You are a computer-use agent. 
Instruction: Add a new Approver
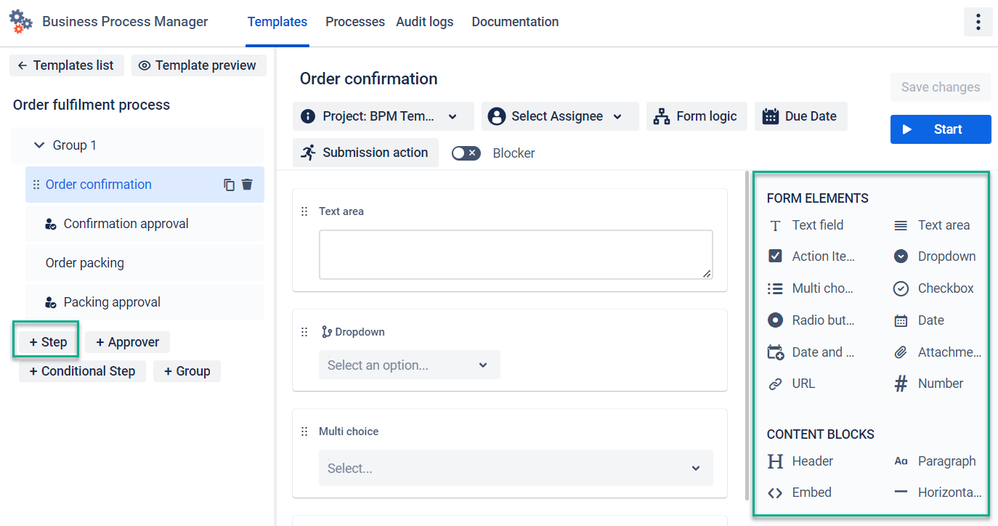[127, 342]
